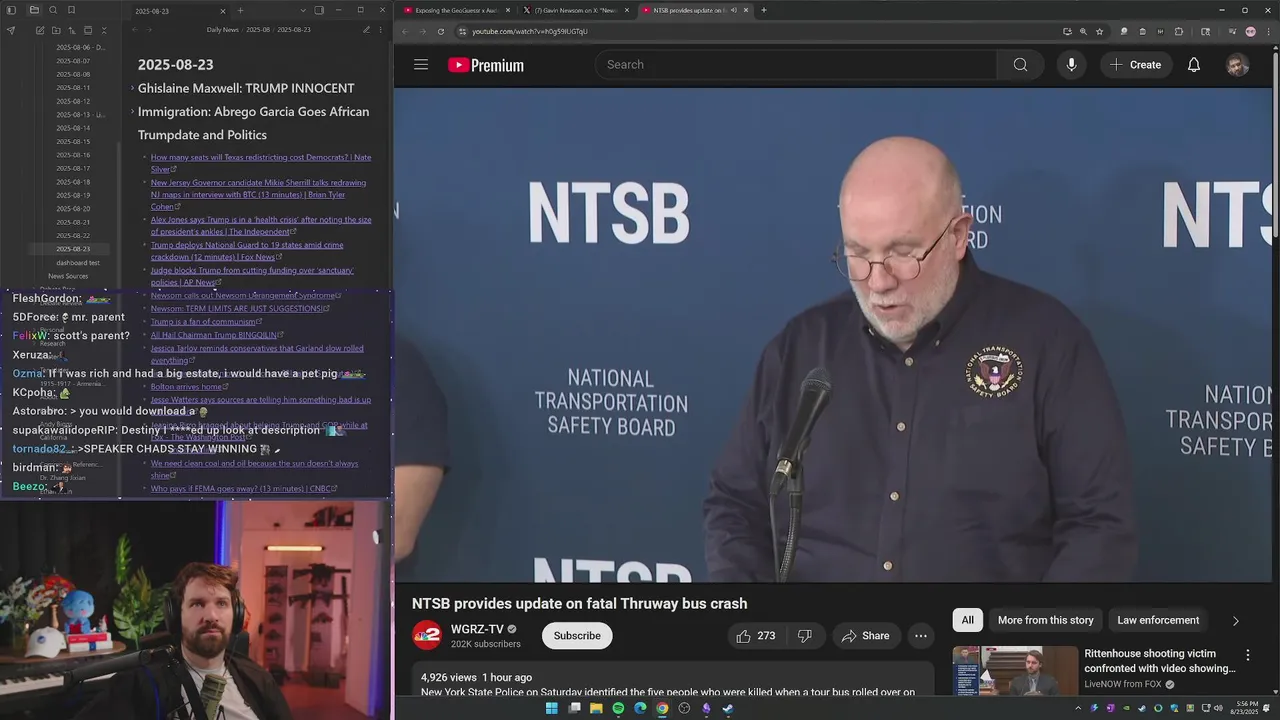
Task: Change sort order in Obsidian explorer
Action: click(72, 30)
